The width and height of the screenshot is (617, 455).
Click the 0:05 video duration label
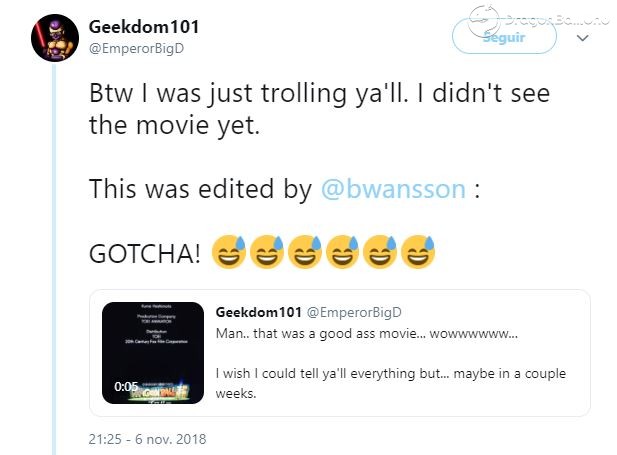pos(126,386)
